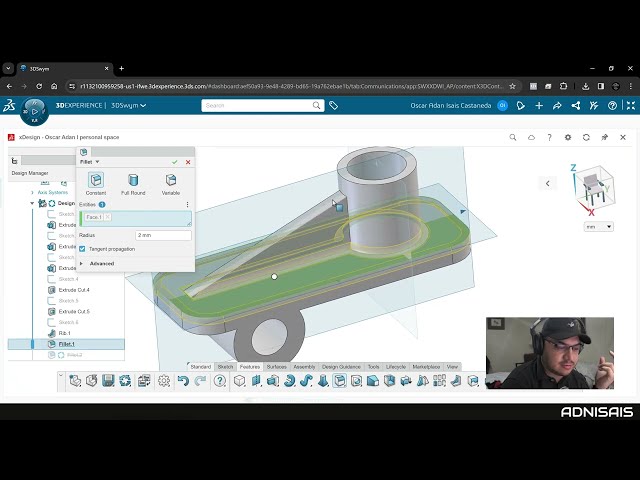Click the view orientation cube

[x=594, y=188]
